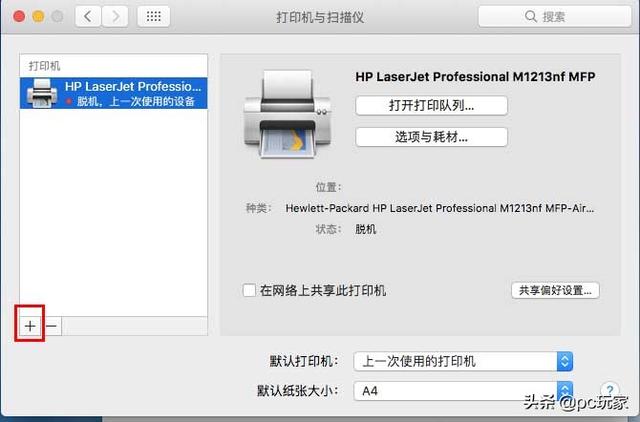Click the large HP printer image
Screen dimensions: 640x422
point(288,115)
